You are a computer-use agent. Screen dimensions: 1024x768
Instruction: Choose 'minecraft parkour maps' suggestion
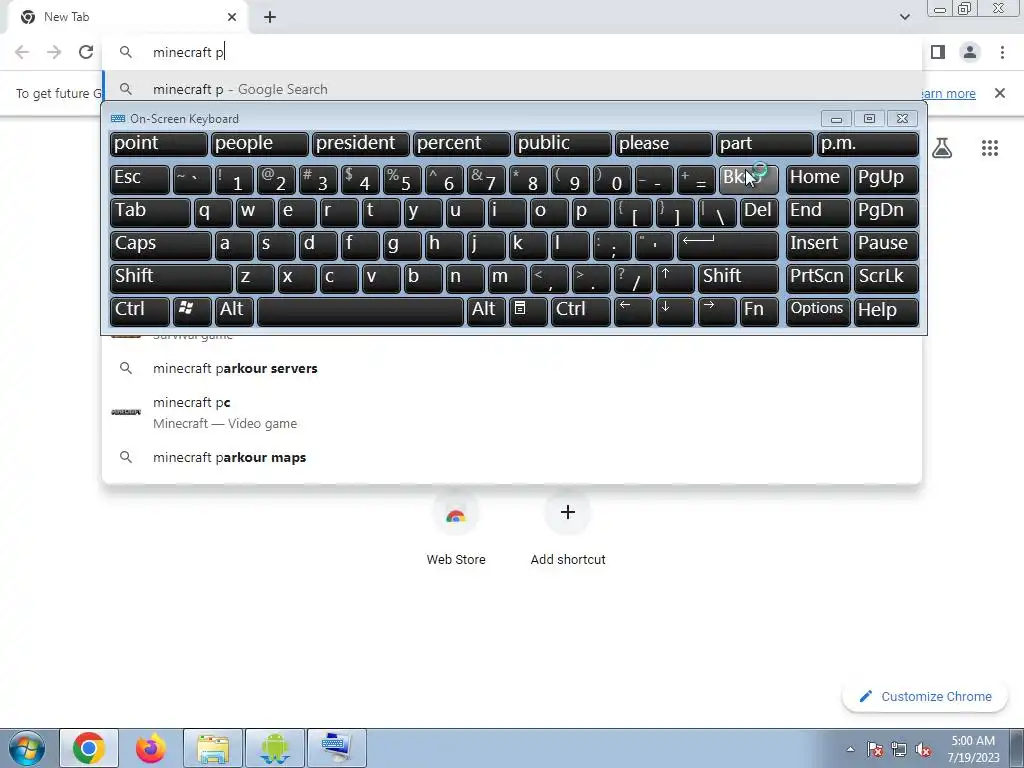click(x=512, y=457)
